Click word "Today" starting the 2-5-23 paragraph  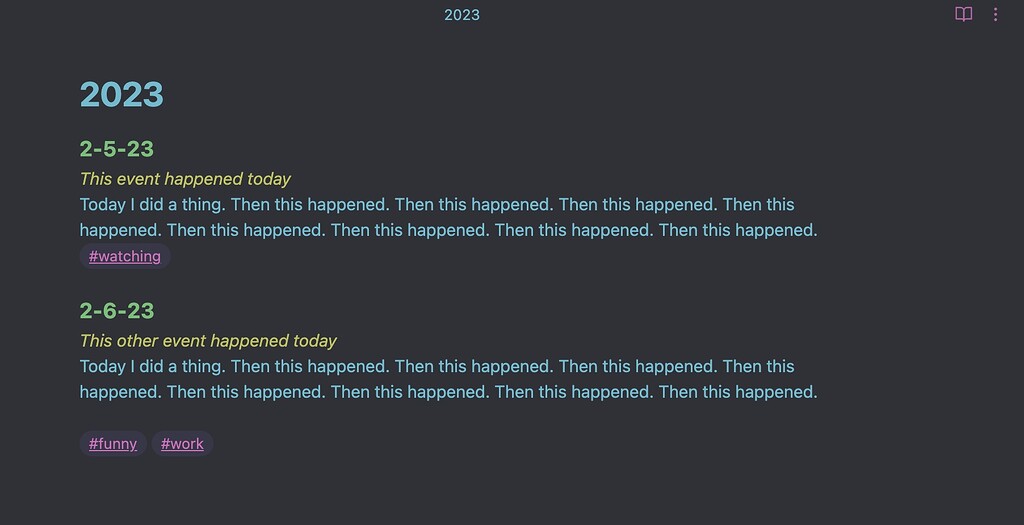102,205
